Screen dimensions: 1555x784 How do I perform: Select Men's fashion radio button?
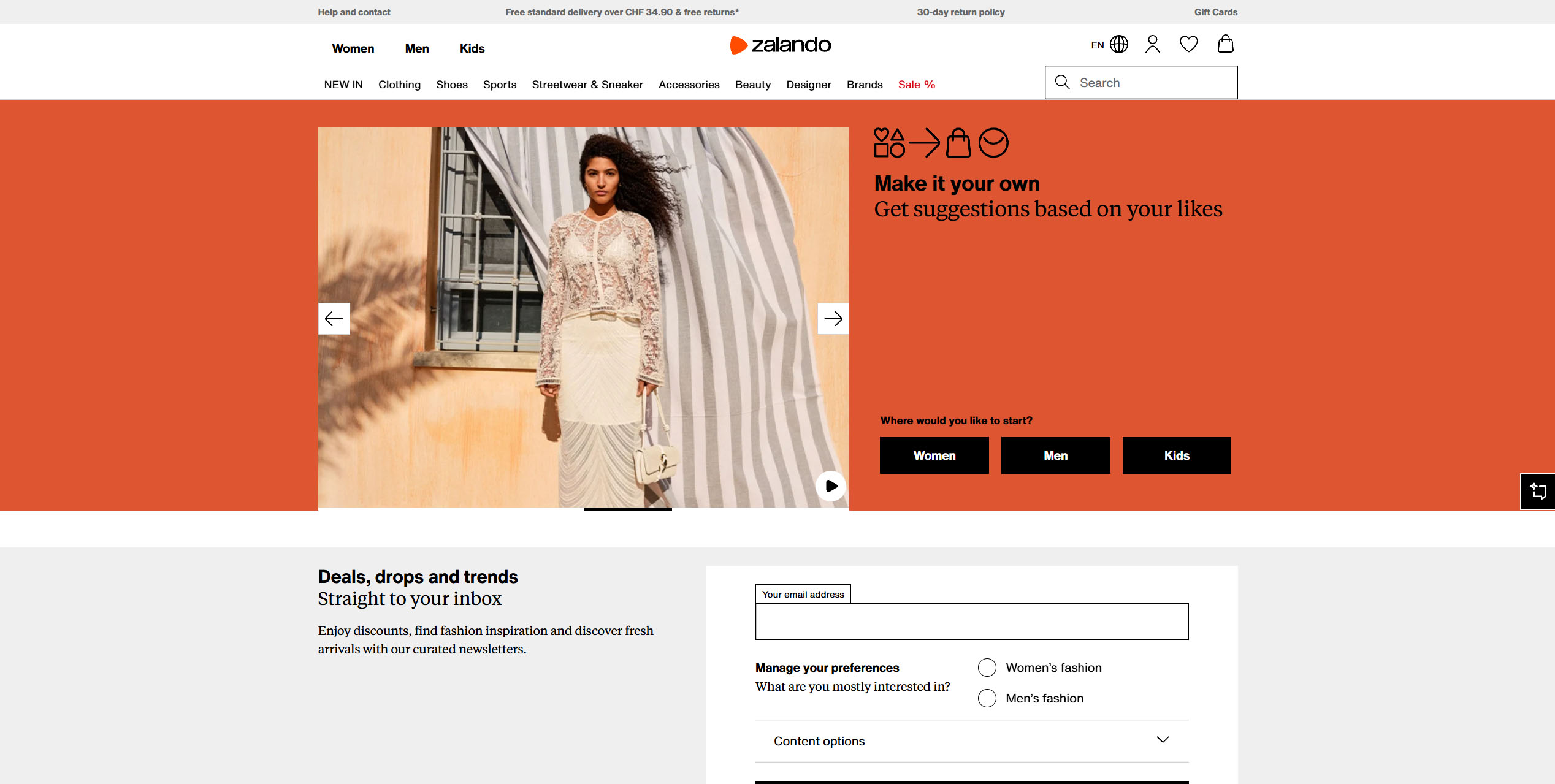click(987, 698)
